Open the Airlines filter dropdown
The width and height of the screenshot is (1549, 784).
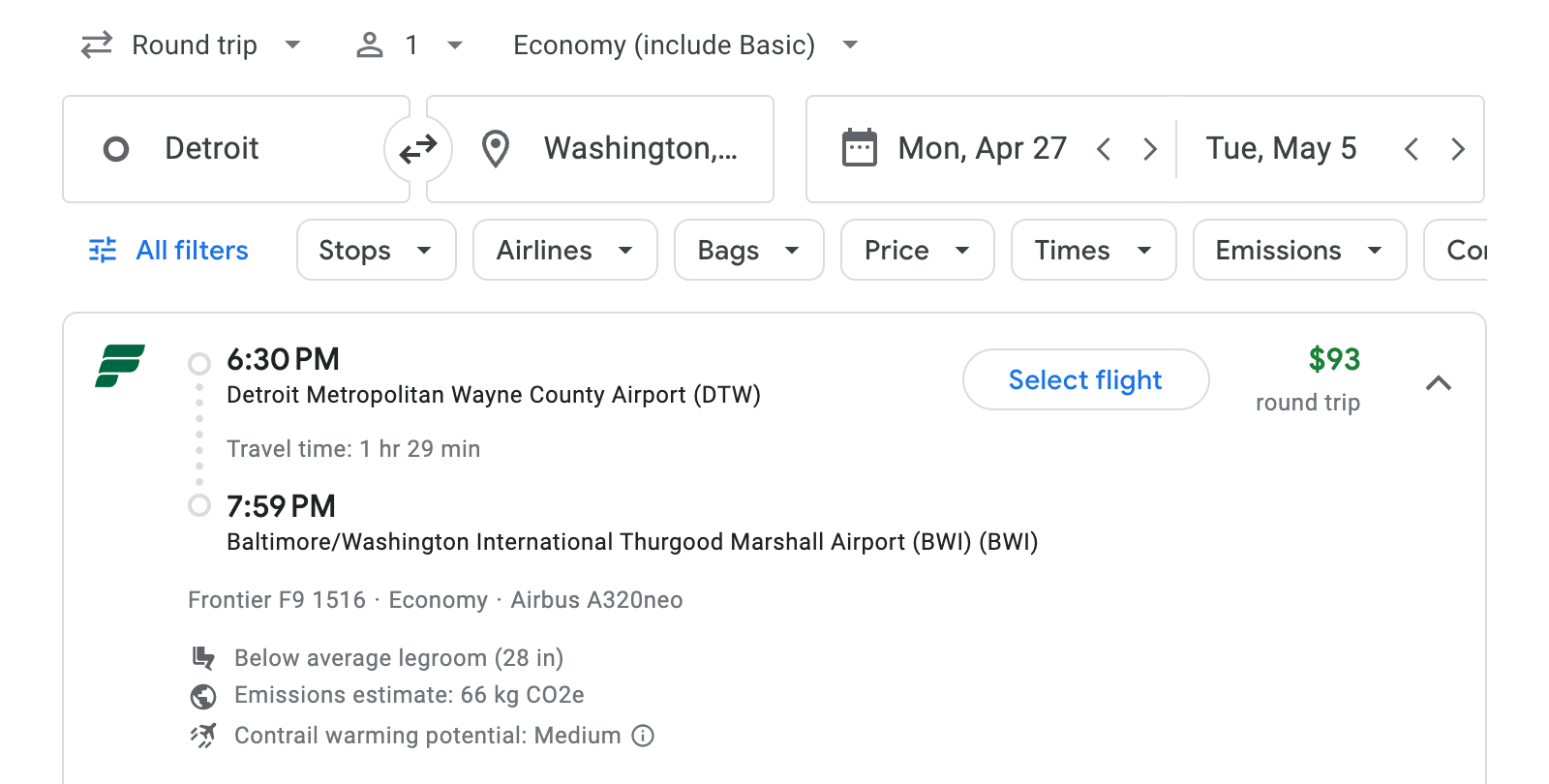(564, 250)
